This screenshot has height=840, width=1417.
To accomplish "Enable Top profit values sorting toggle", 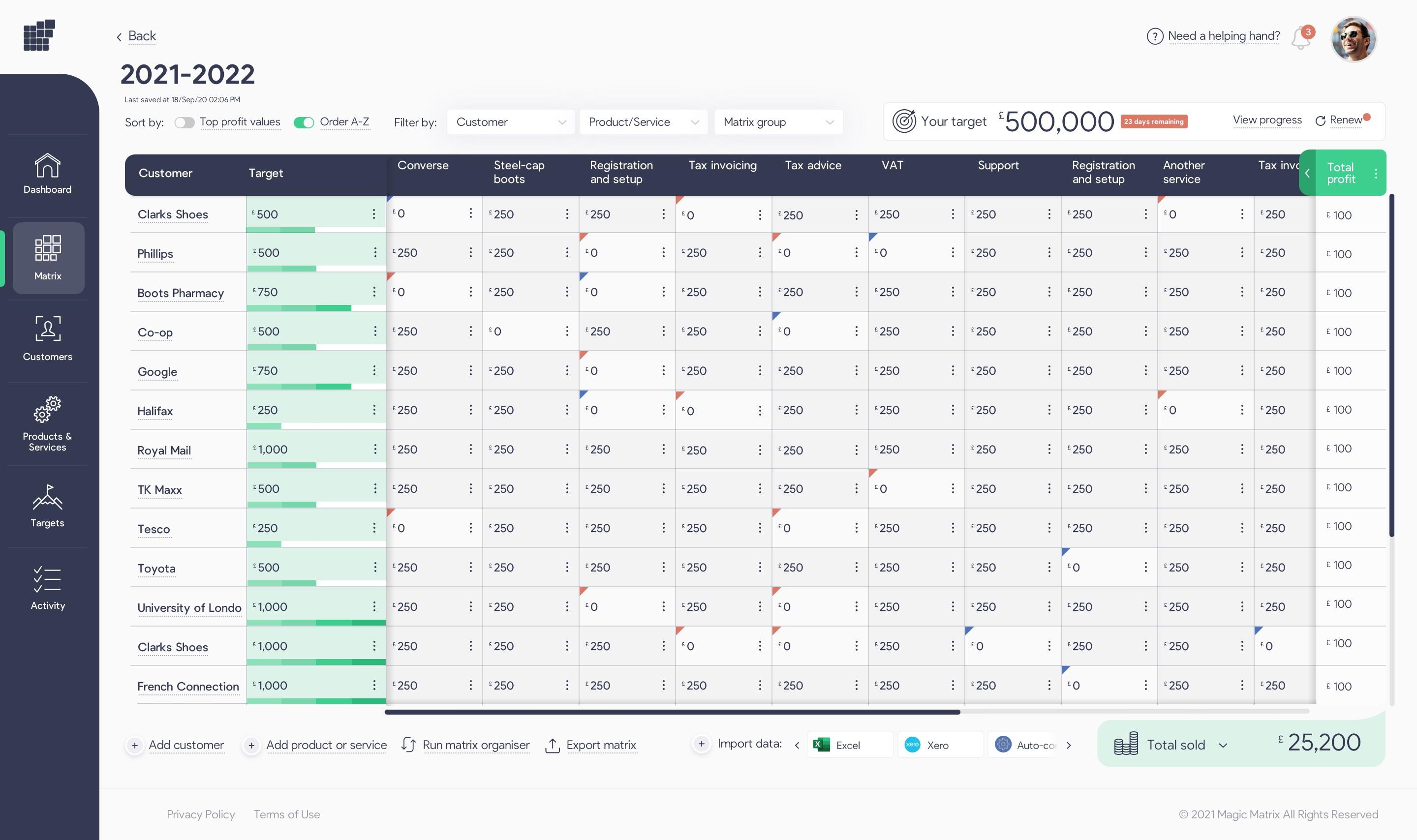I will (185, 122).
